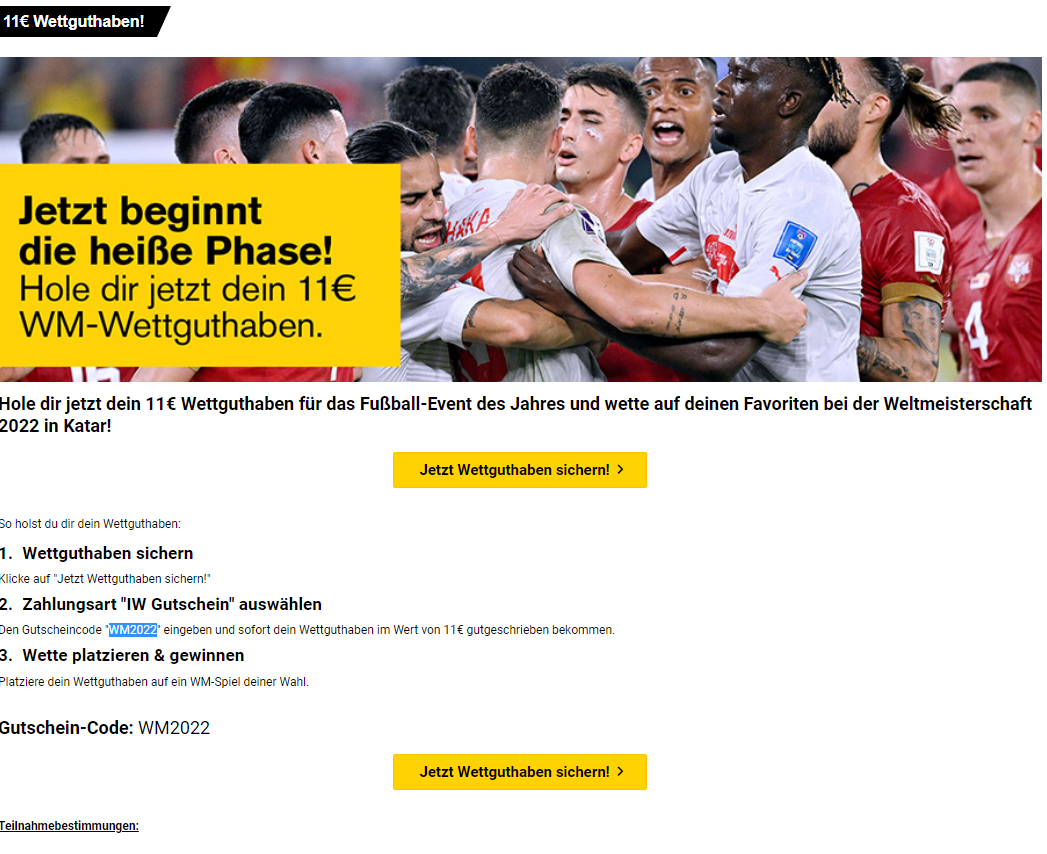Click the bold intro paragraph about Weltmeisterschaft 2022
Image resolution: width=1047 pixels, height=854 pixels.
(x=516, y=415)
